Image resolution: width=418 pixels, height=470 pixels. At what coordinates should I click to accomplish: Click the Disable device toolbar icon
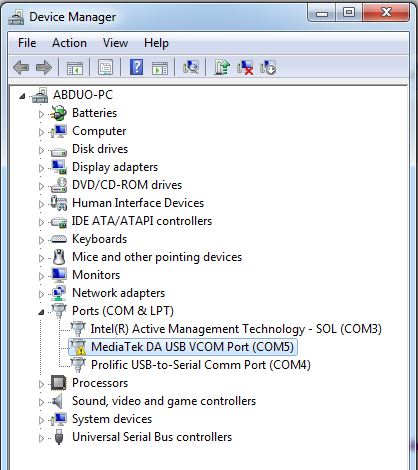pos(268,68)
